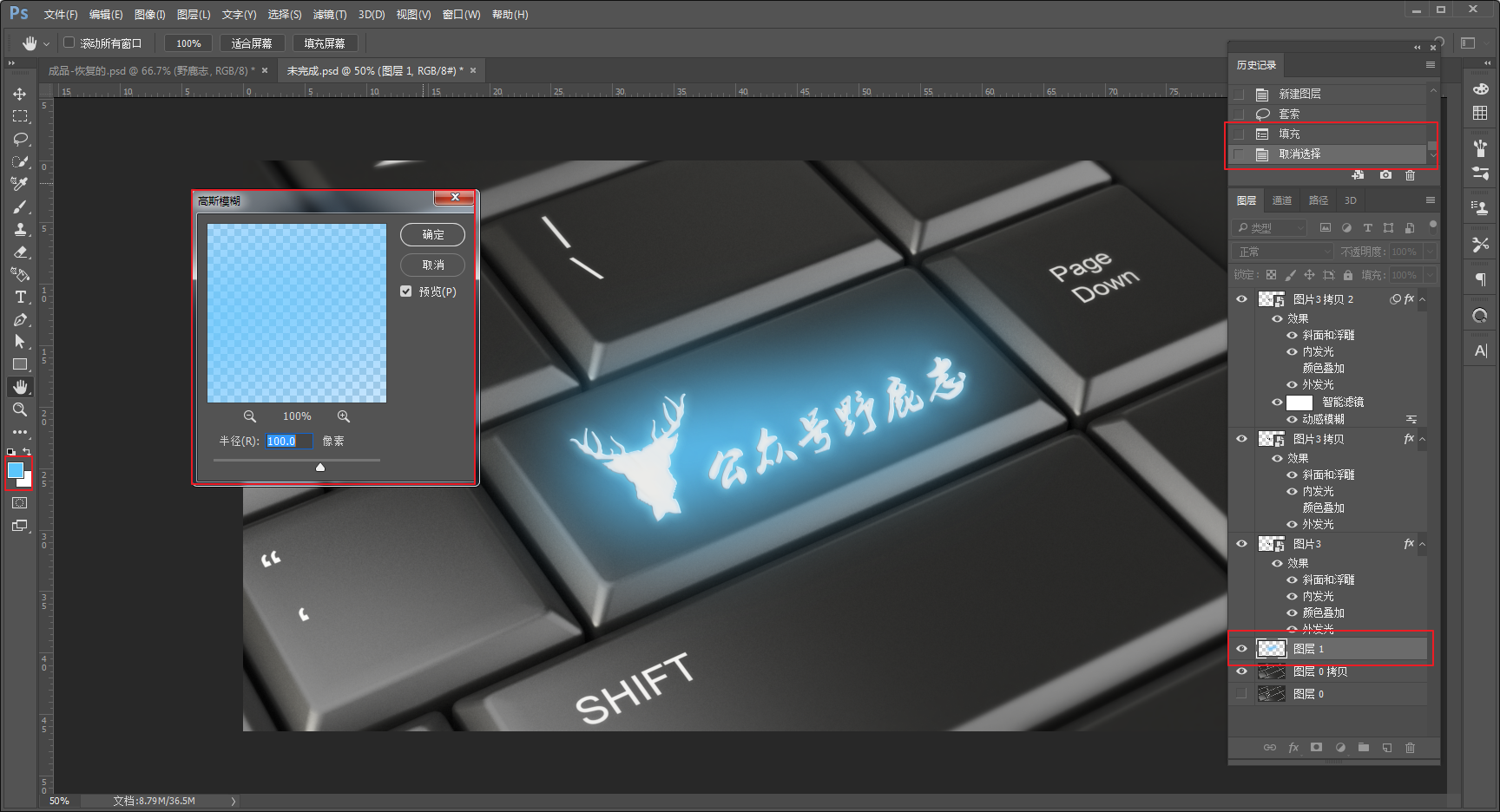
Task: Collapse effects of 图片3 拷贝
Action: [1422, 439]
